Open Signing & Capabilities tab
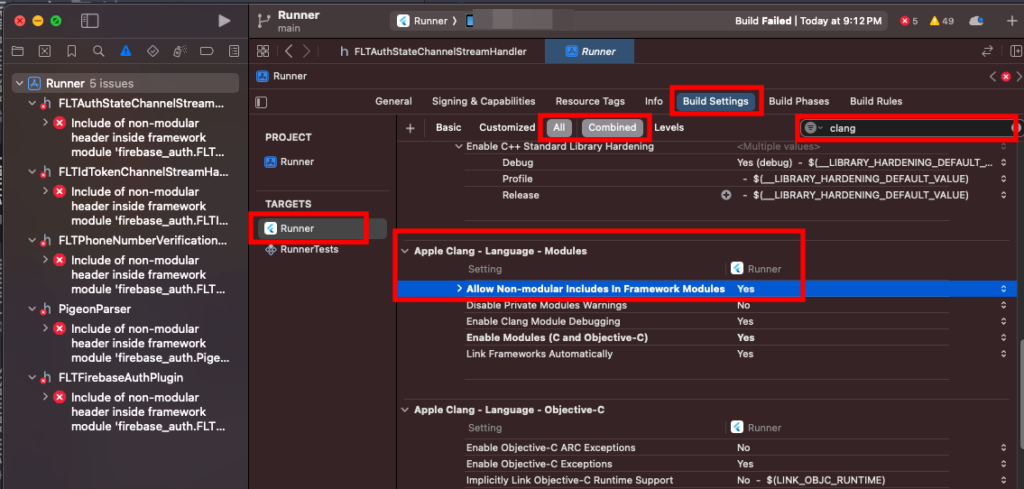 tap(483, 101)
